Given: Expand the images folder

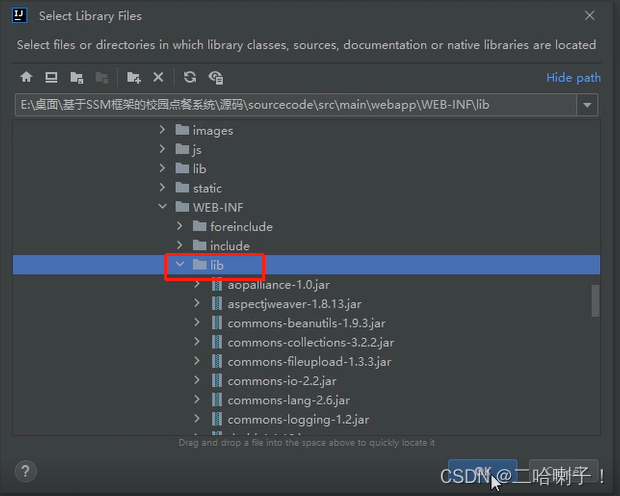Looking at the screenshot, I should [x=162, y=130].
